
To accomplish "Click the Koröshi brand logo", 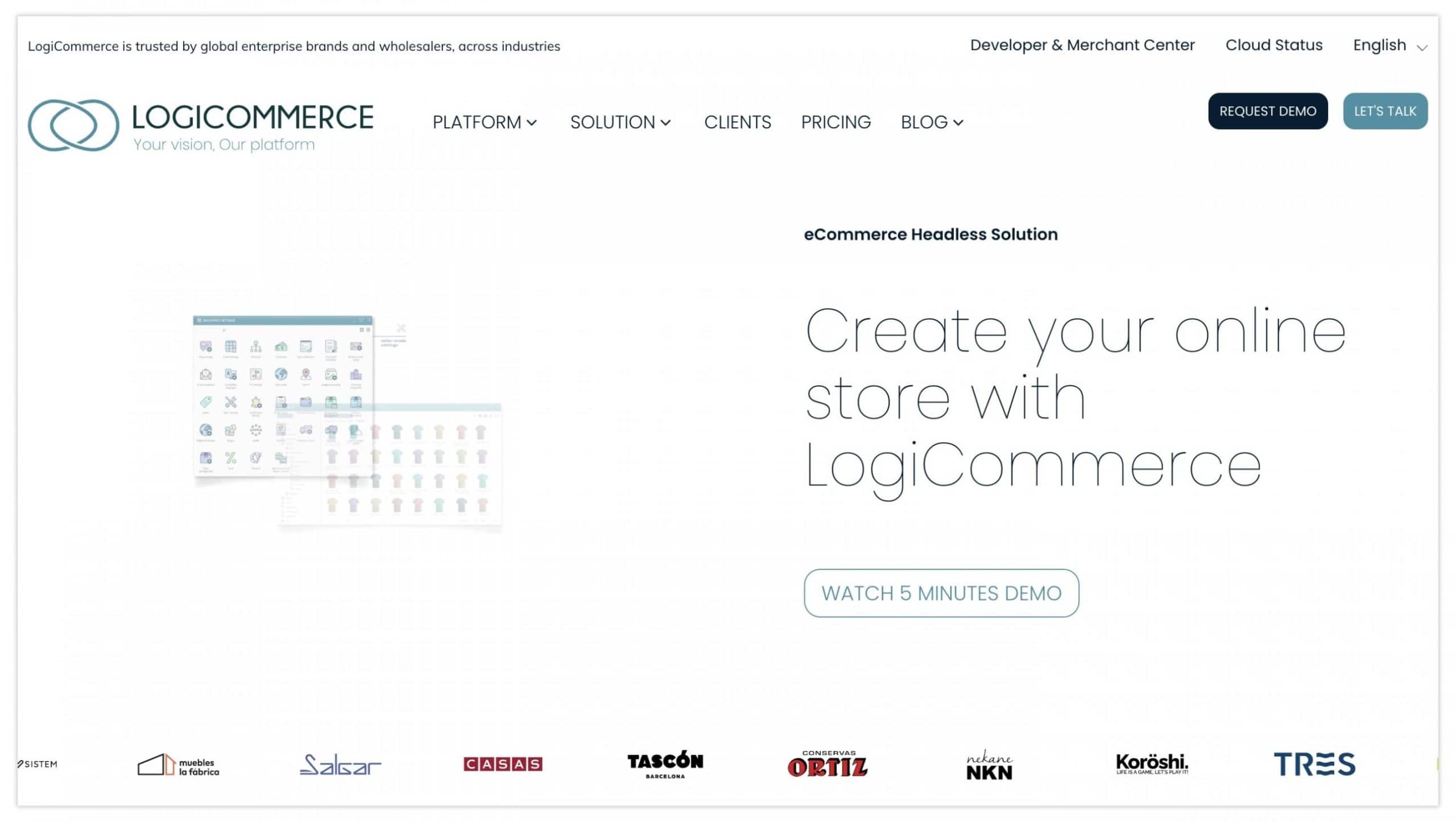I will 1152,764.
